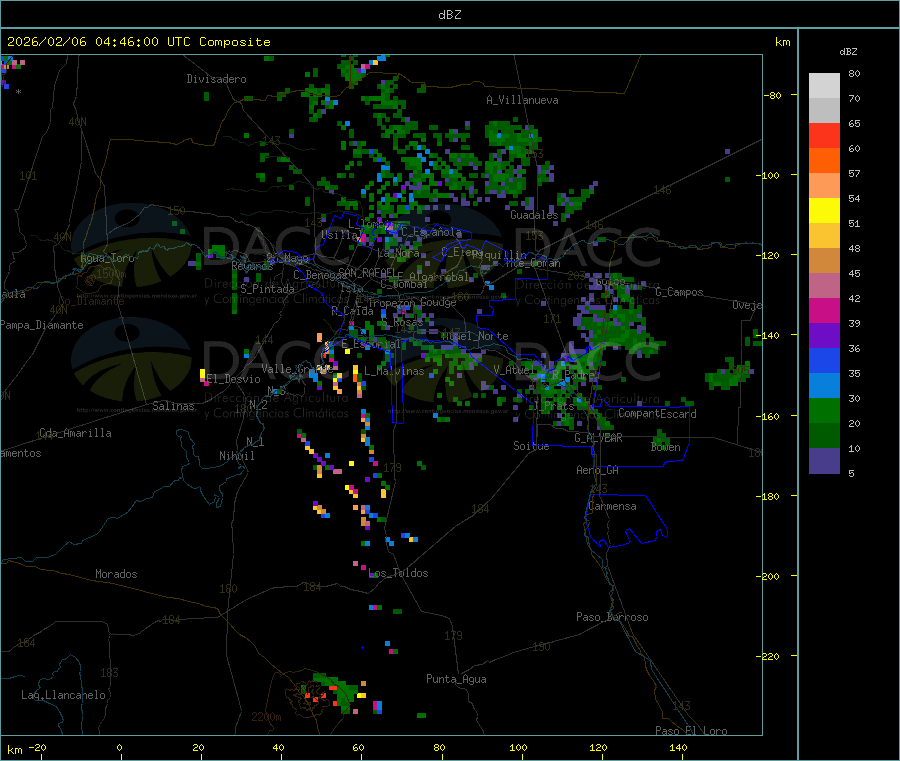Click the 'Salinas' map label
Viewport: 900px width, 761px height.
point(173,406)
